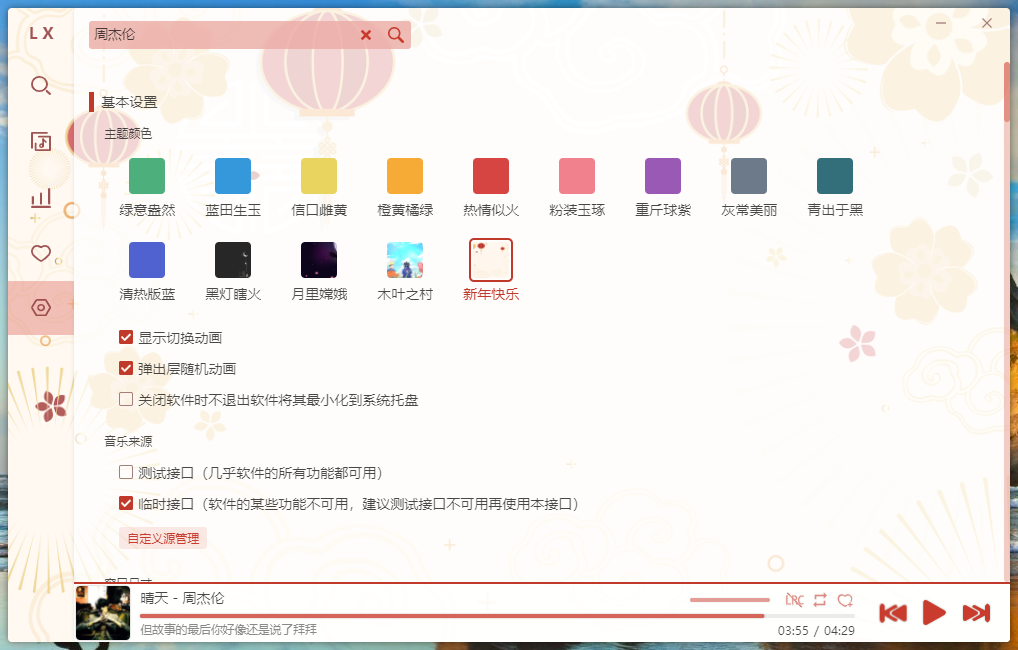The image size is (1018, 650).
Task: Open the music list page in sidebar
Action: point(40,142)
